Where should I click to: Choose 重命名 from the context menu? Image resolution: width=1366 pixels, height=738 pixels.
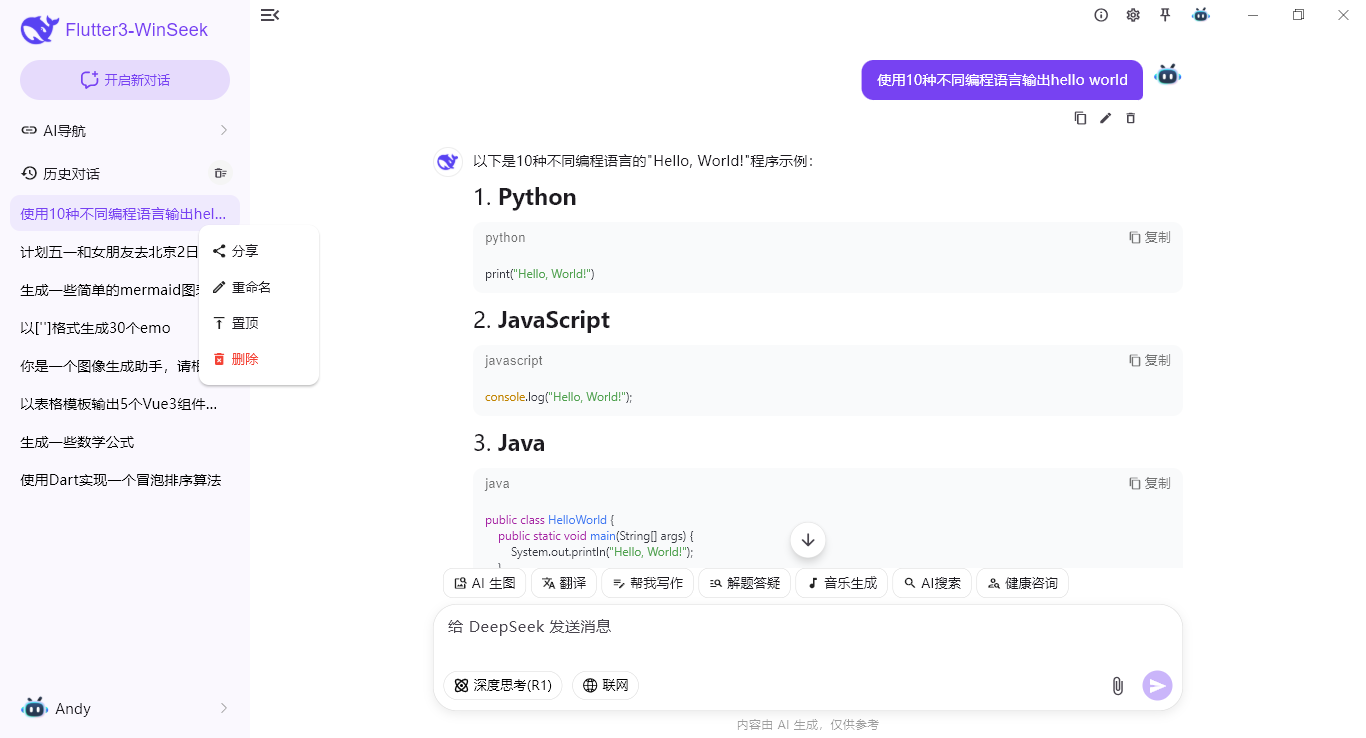251,287
